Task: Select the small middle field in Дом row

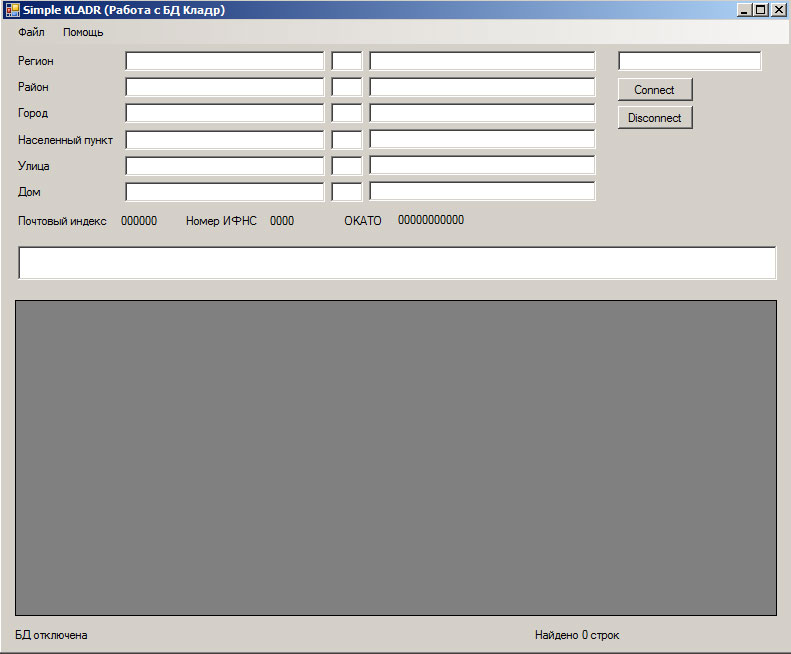Action: click(x=346, y=192)
